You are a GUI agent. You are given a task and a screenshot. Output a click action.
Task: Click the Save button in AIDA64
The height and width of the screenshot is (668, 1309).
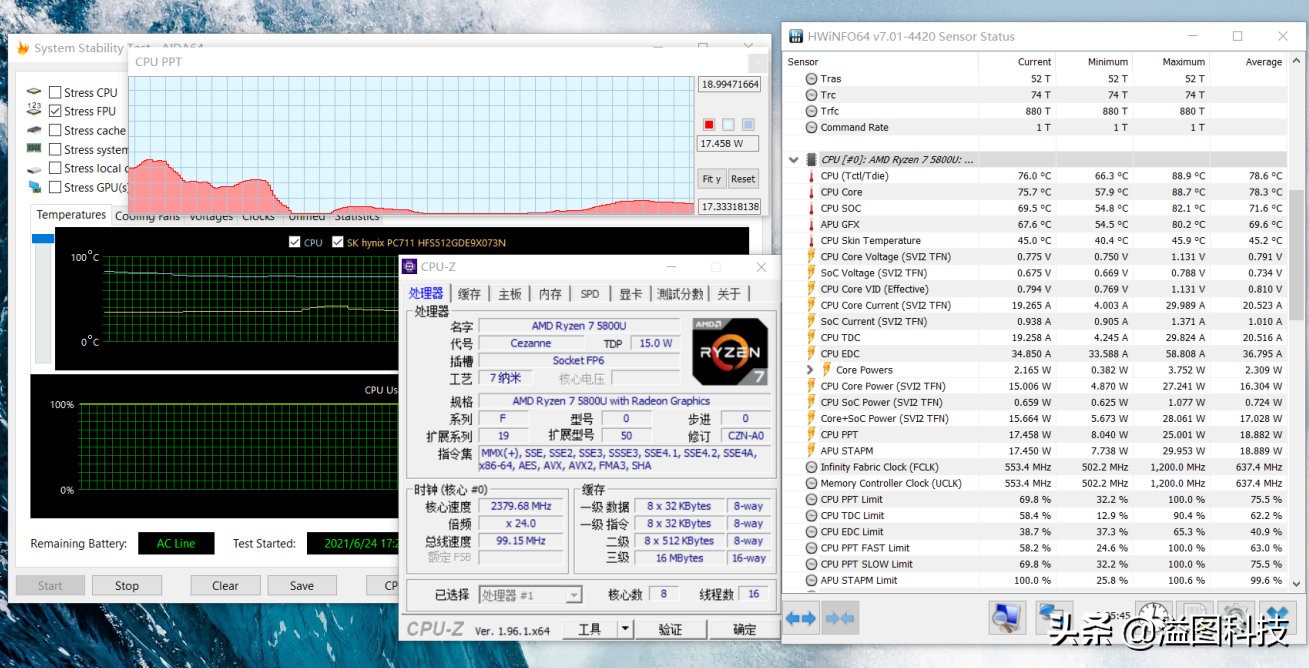tap(301, 586)
